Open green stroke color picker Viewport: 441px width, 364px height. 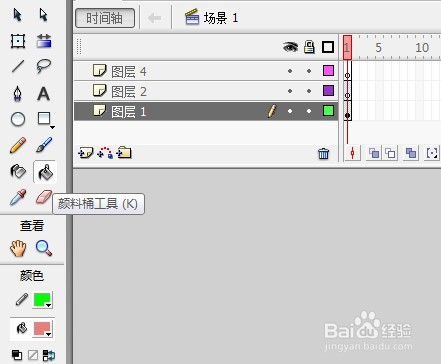pos(43,300)
